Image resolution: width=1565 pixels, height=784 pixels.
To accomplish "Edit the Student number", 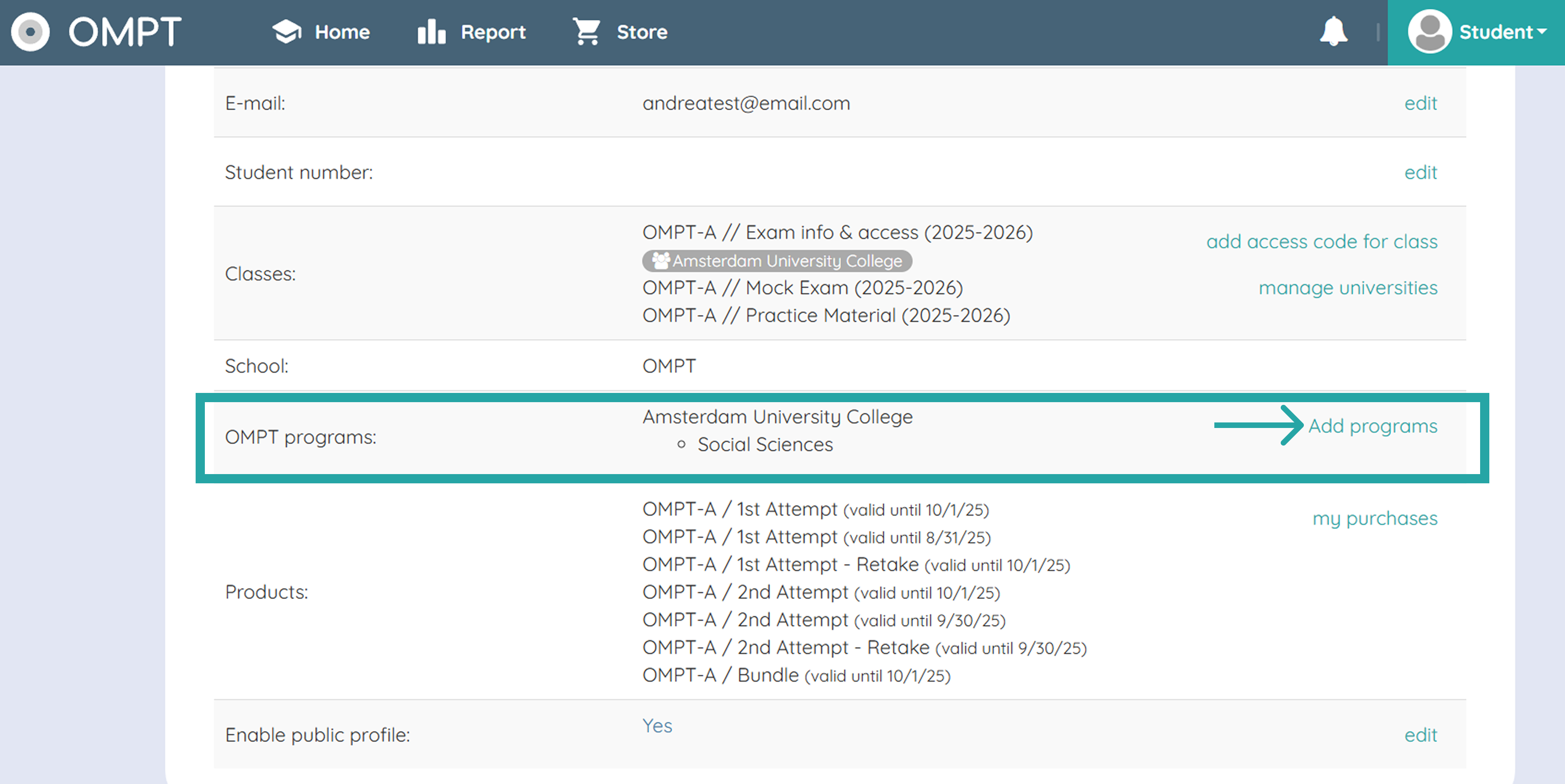I will 1421,172.
